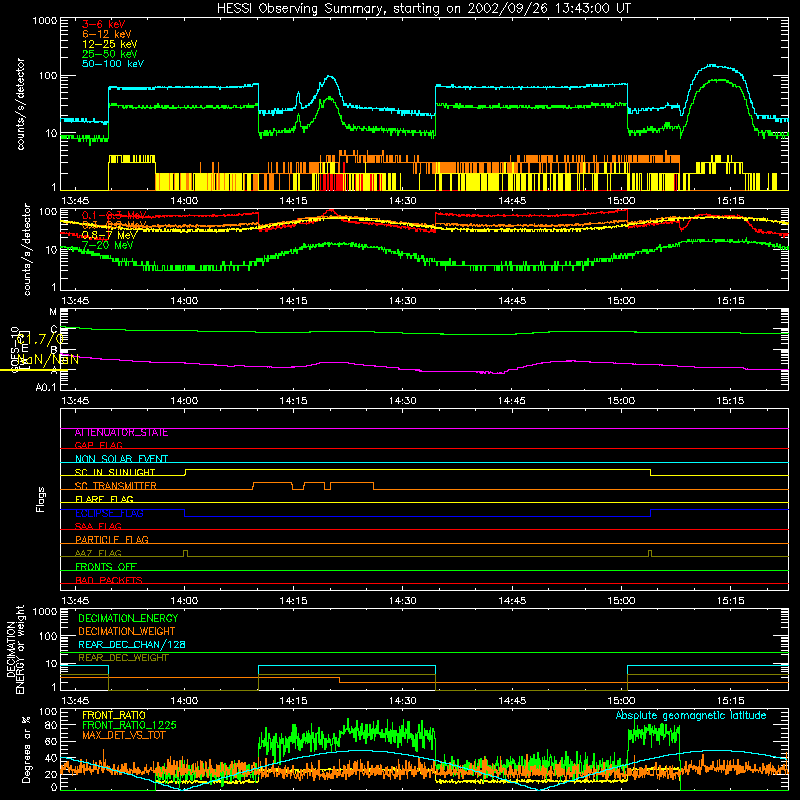Choose the 50-100 keV legend label
Image resolution: width=800 pixels, height=800 pixels.
pyautogui.click(x=113, y=64)
